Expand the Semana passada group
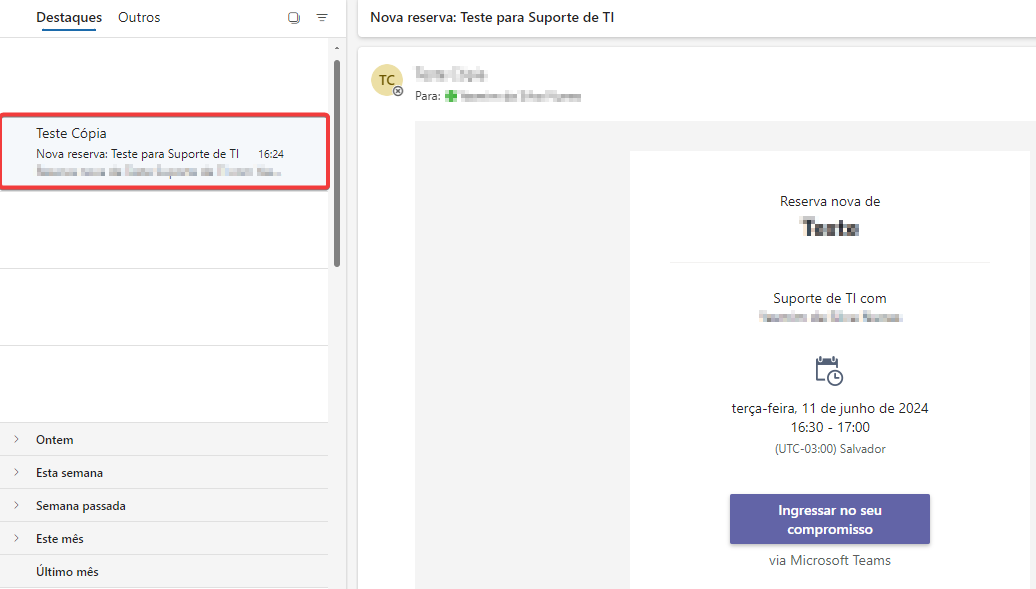The image size is (1036, 589). point(164,506)
